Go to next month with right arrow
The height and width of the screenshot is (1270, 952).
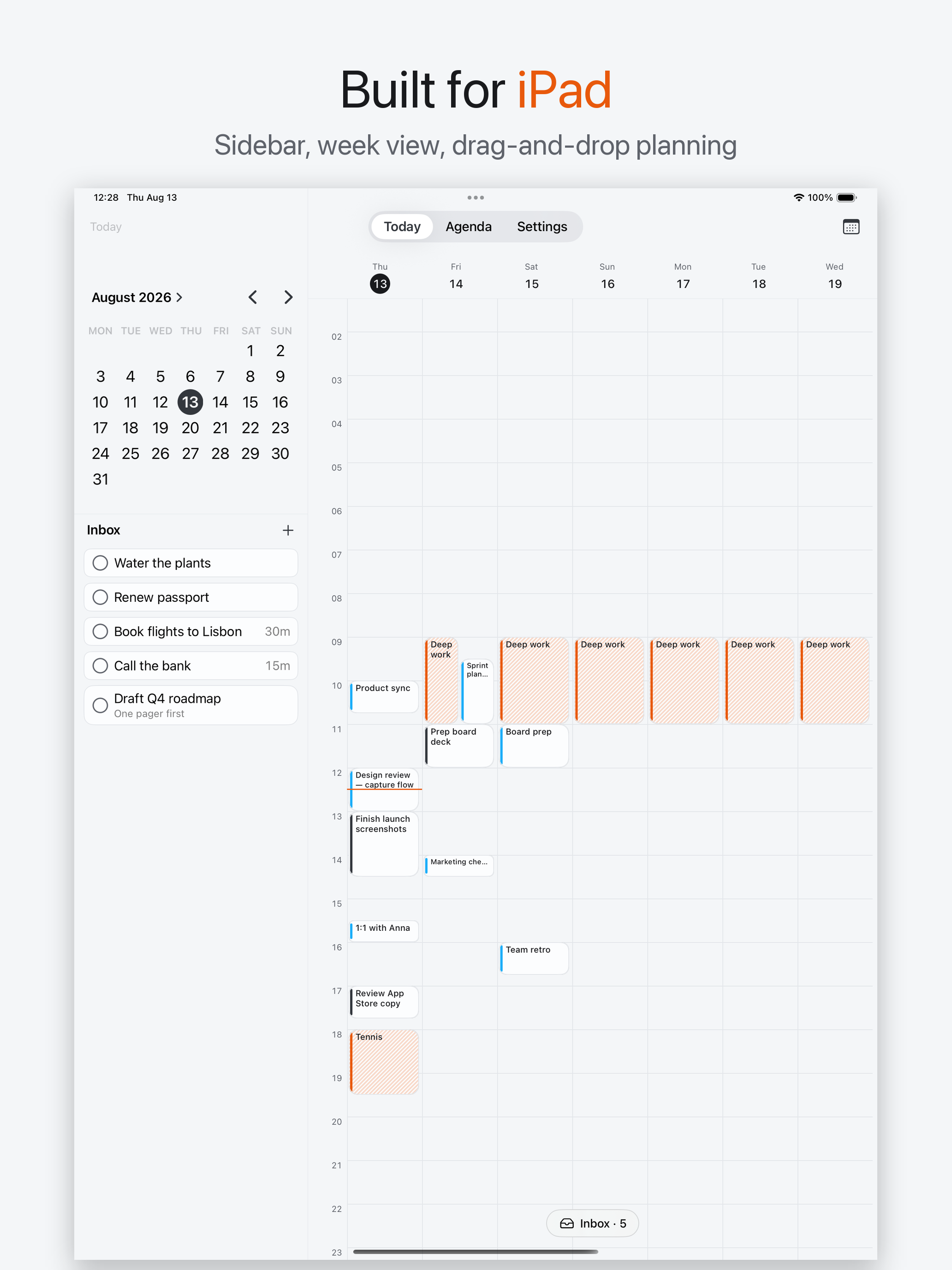coord(288,297)
